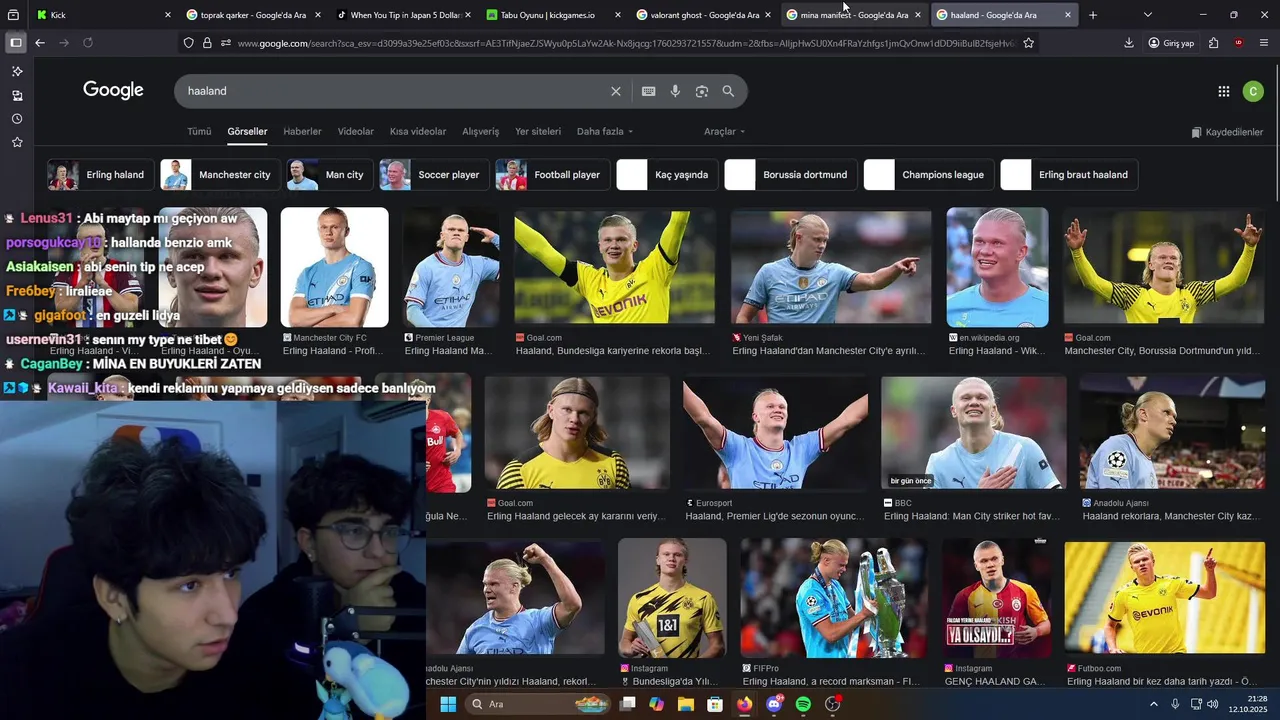Viewport: 1280px width, 720px height.
Task: Open a new tab with the plus button
Action: tap(1093, 15)
